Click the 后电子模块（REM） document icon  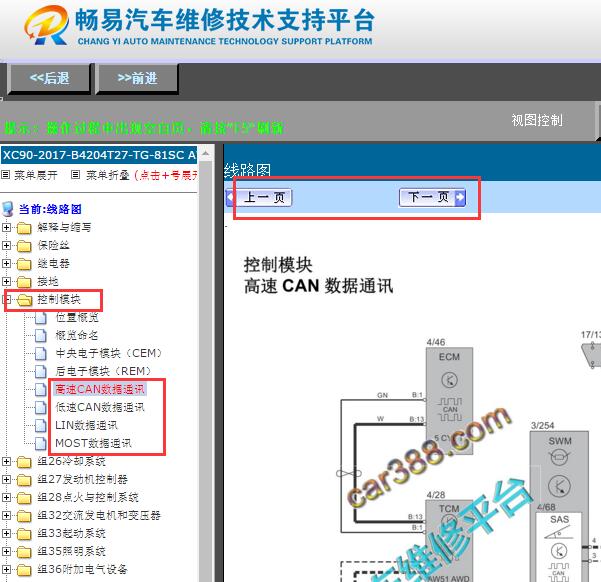coord(41,372)
